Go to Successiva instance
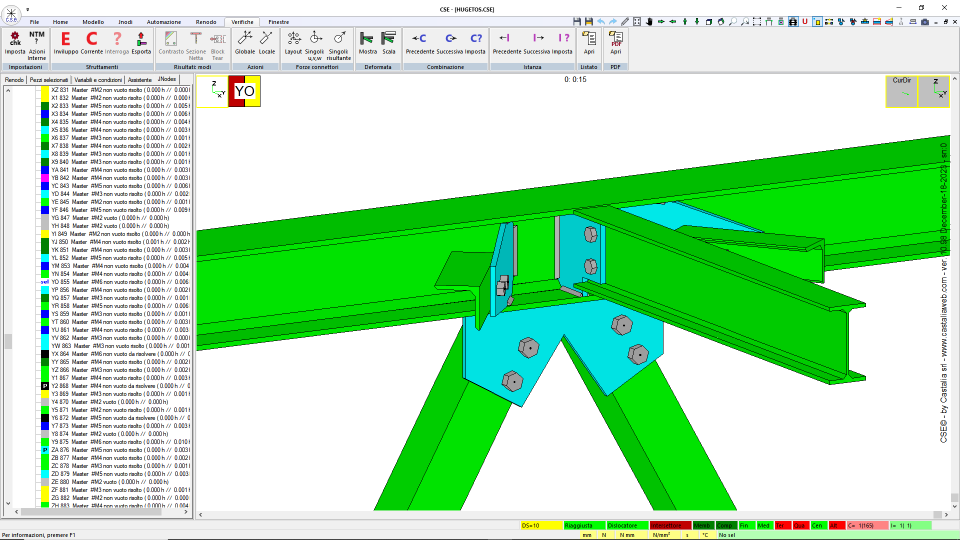The image size is (960, 540). (x=537, y=43)
